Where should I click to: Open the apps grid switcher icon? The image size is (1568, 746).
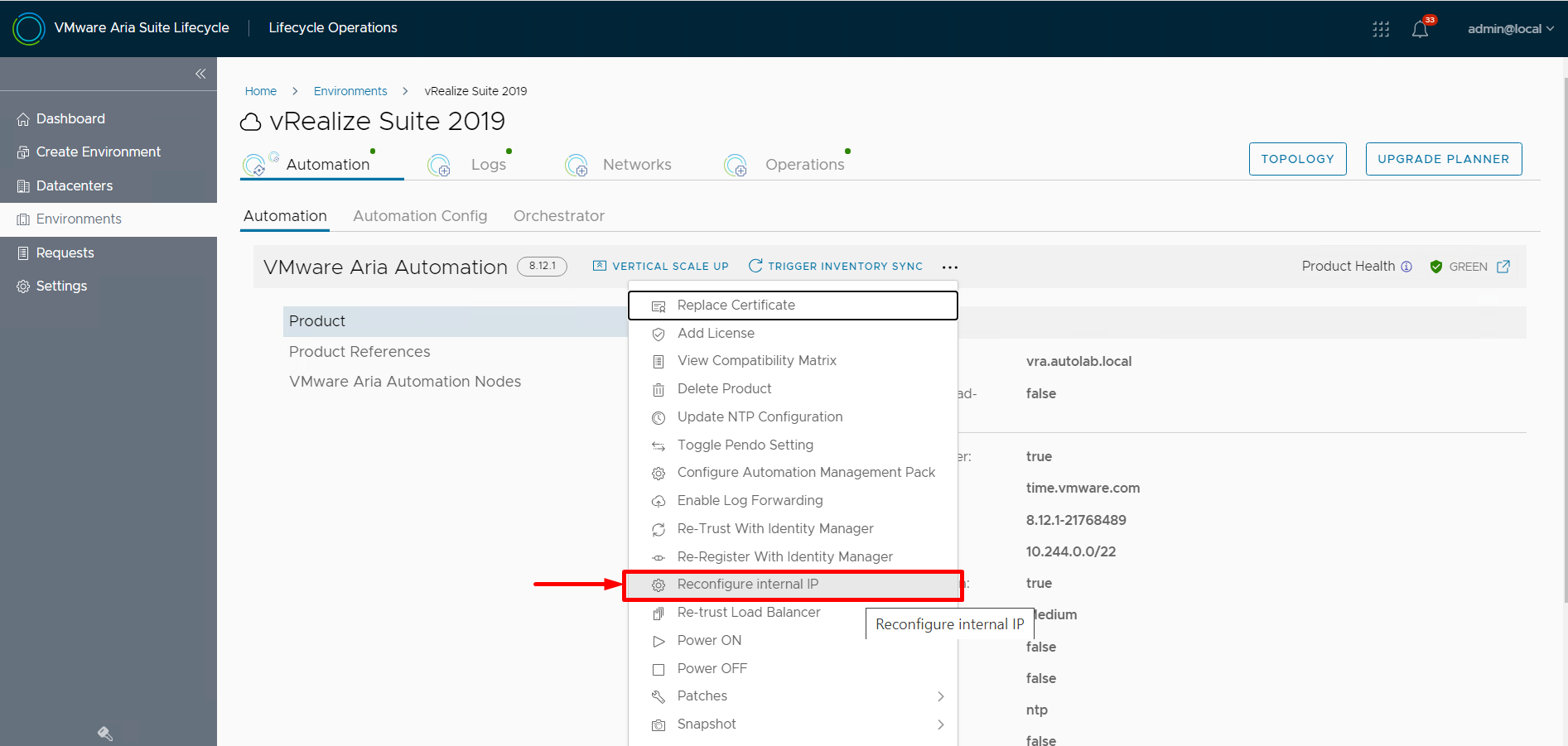tap(1381, 29)
